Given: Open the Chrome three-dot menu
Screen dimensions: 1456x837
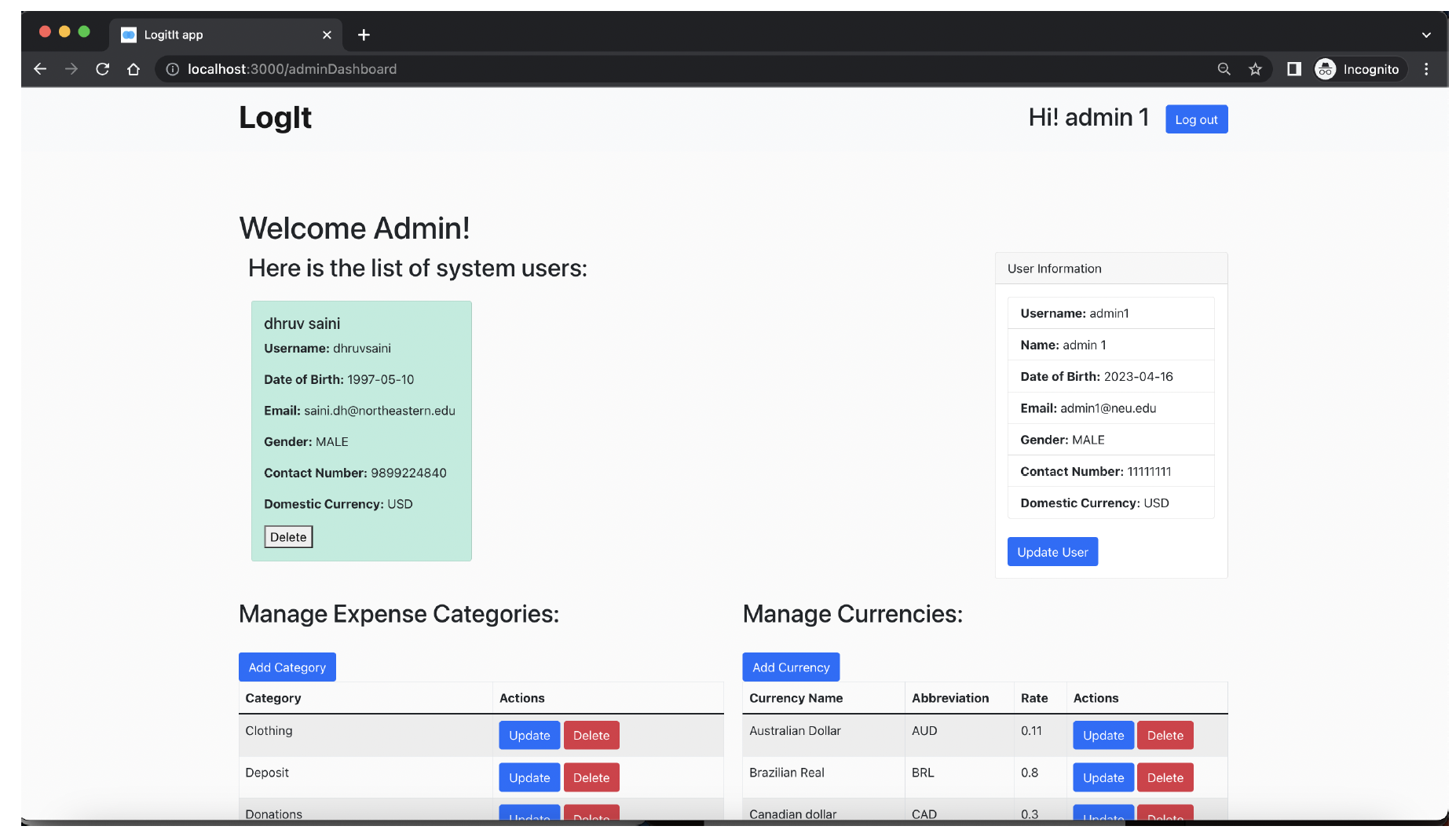Looking at the screenshot, I should [1427, 69].
